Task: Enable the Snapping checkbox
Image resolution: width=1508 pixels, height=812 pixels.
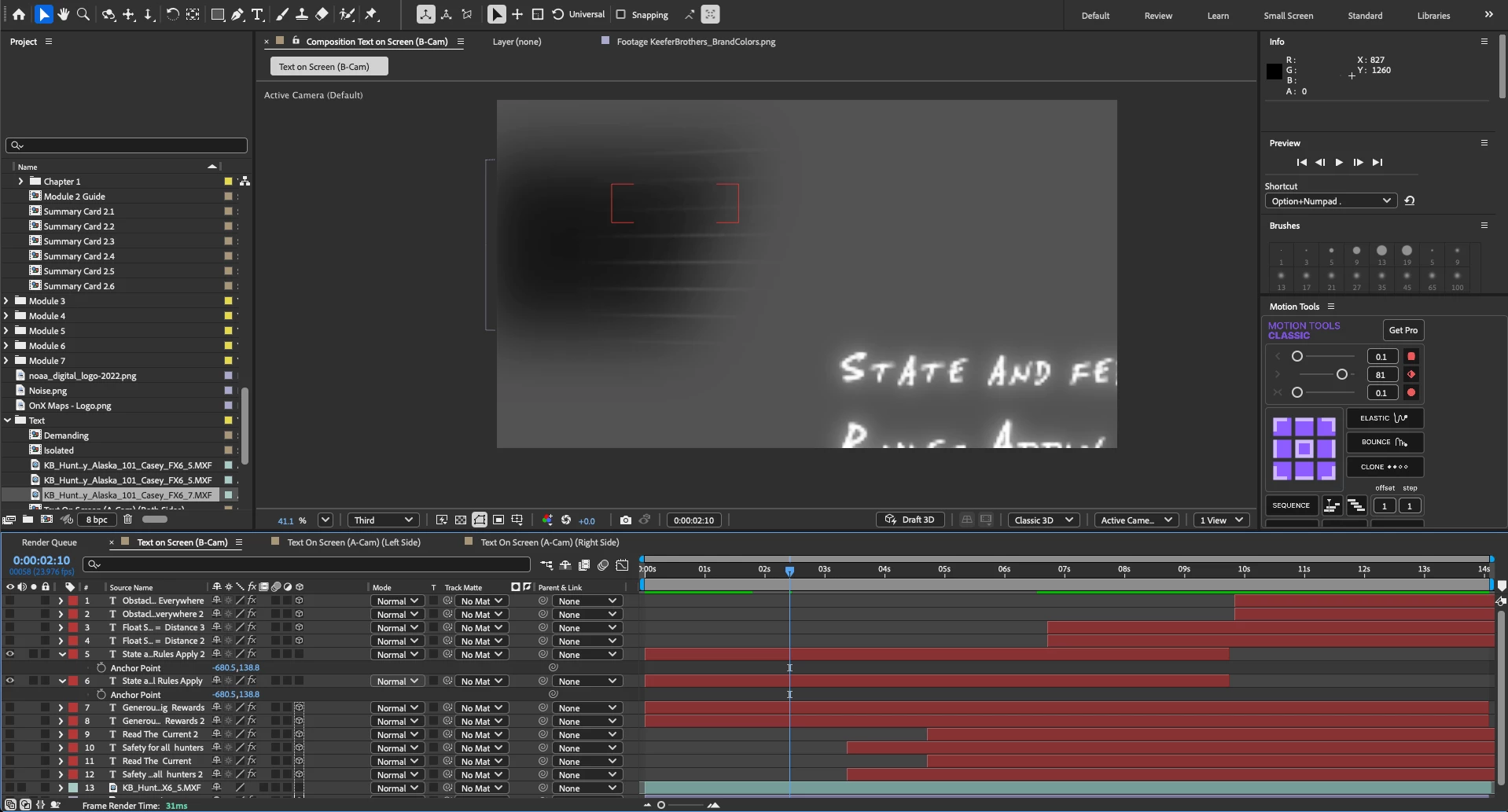Action: tap(621, 14)
